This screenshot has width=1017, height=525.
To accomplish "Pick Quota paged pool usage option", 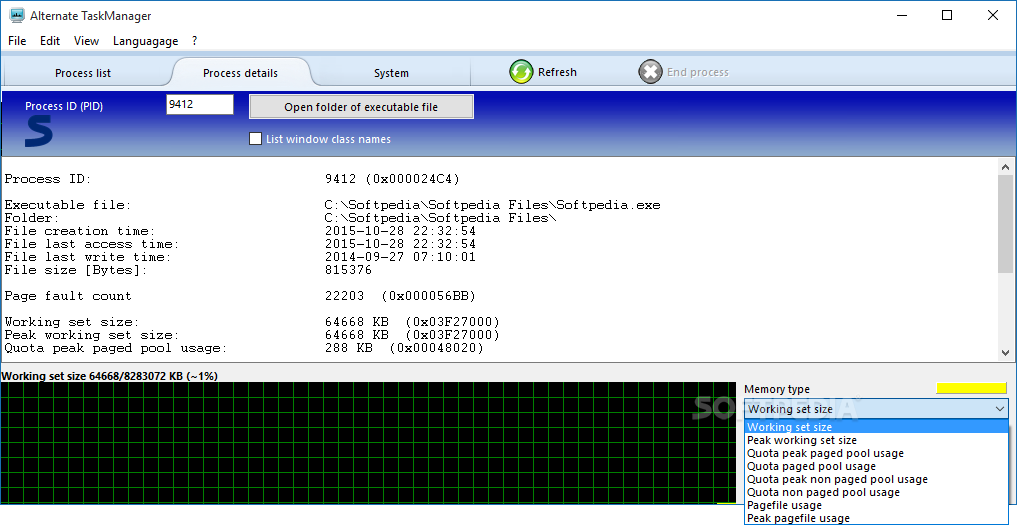I will pos(876,466).
